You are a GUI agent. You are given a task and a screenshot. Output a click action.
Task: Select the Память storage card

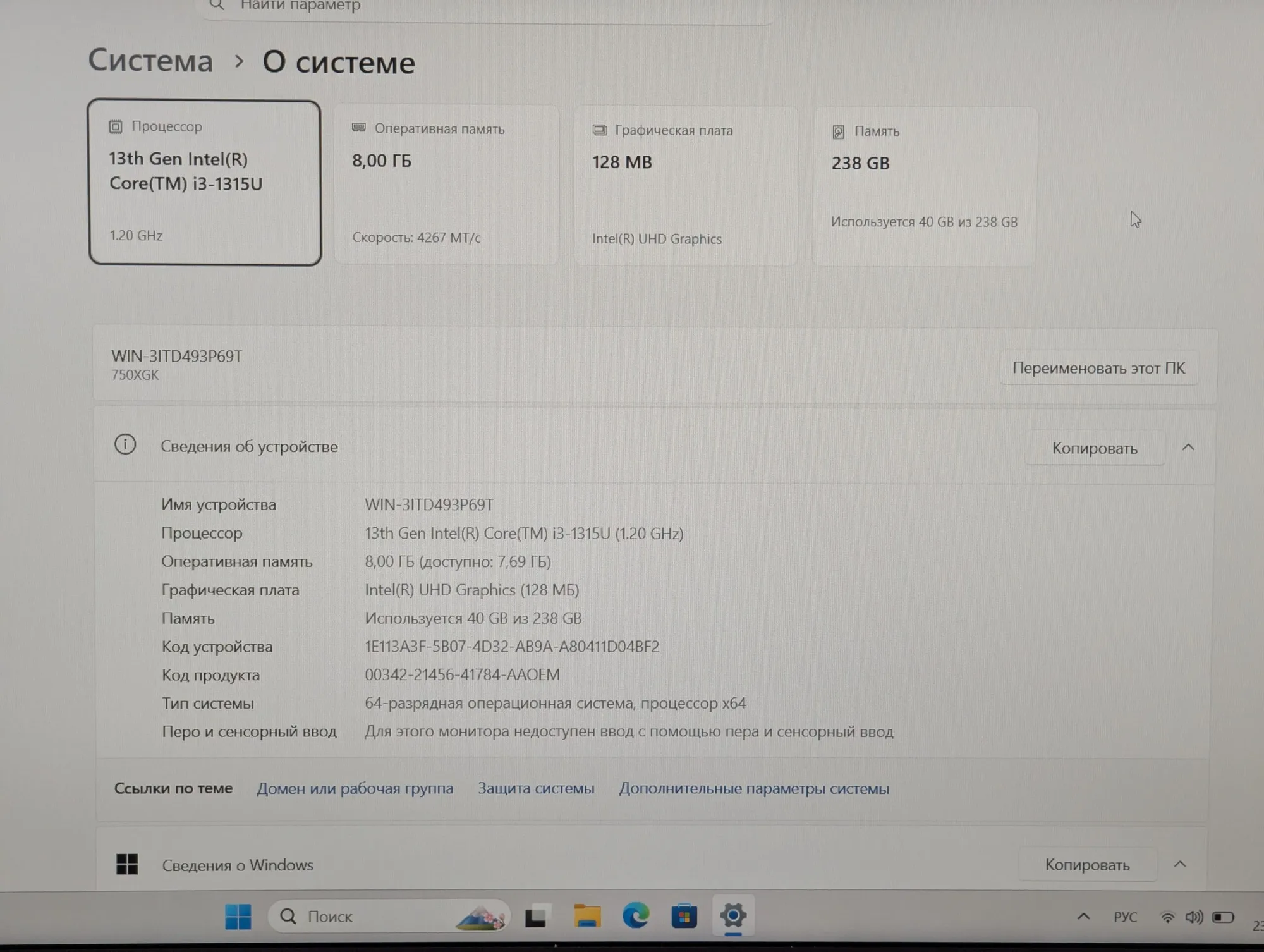[925, 186]
